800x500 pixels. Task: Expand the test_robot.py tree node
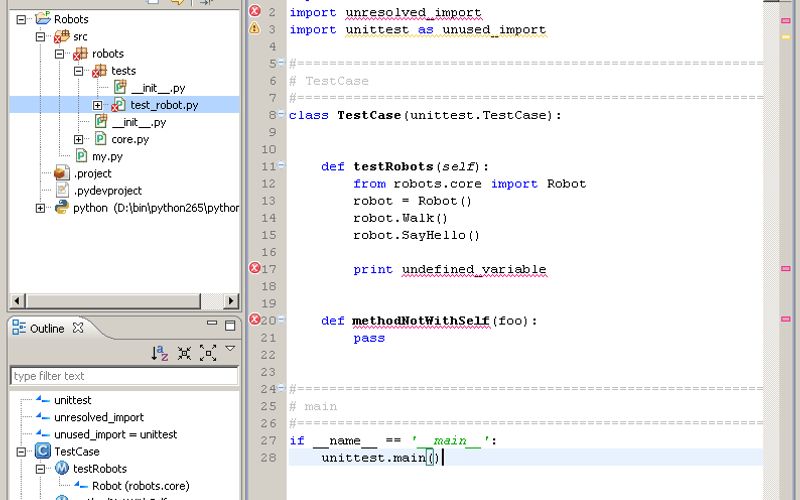pyautogui.click(x=98, y=105)
